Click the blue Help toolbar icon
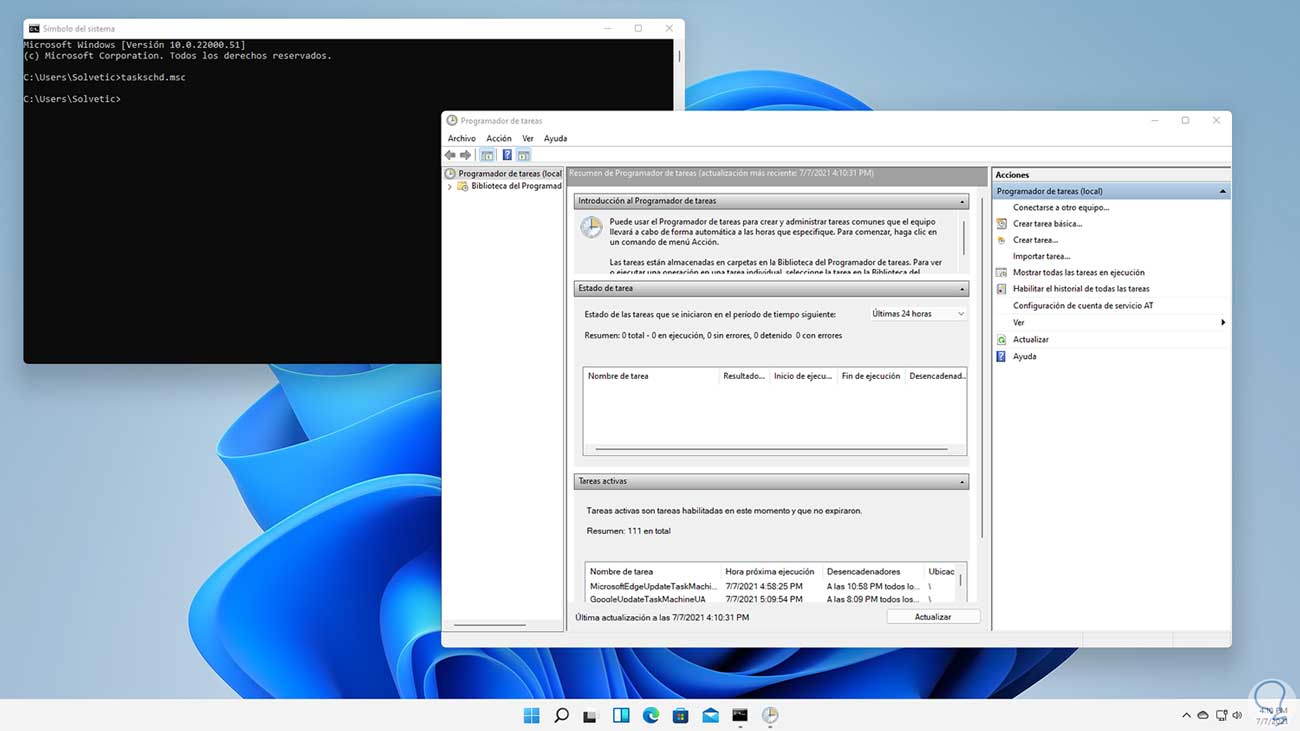 click(507, 155)
